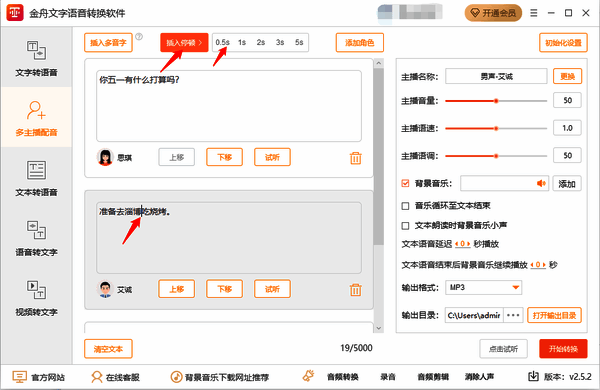Insert a 2s pause
The height and width of the screenshot is (390, 600).
[x=261, y=42]
